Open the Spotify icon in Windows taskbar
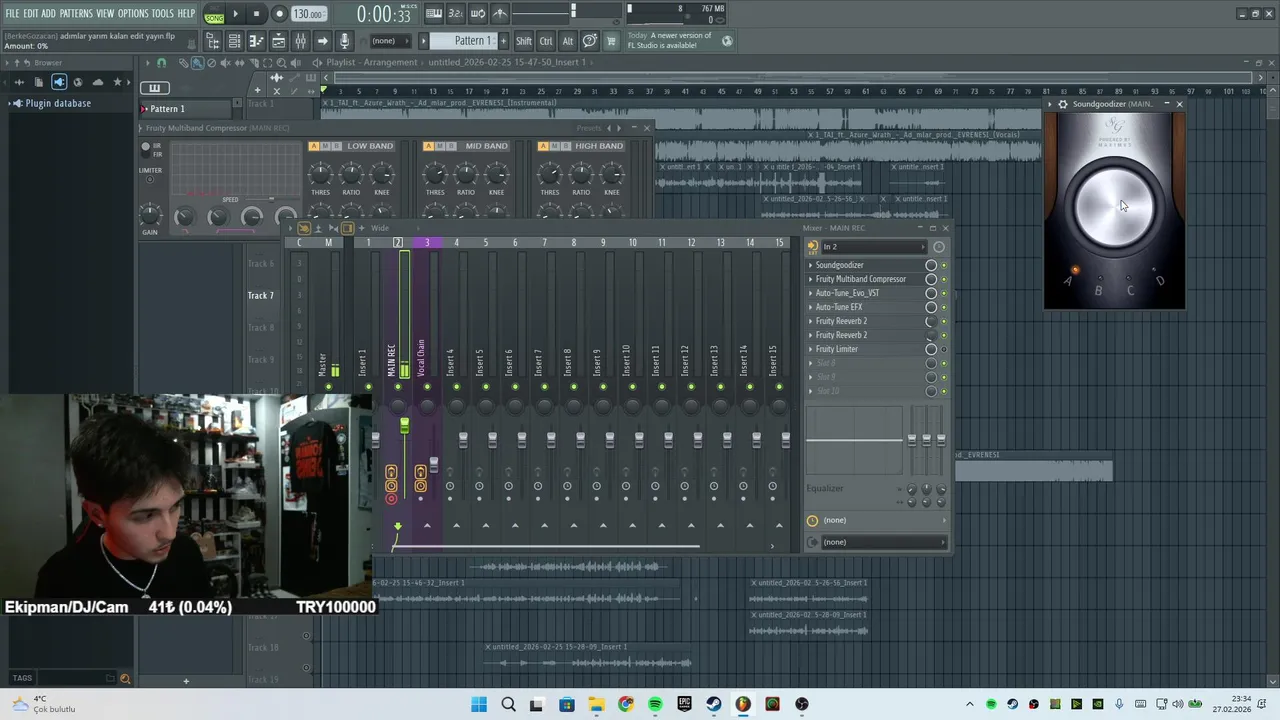Viewport: 1280px width, 720px height. click(655, 704)
